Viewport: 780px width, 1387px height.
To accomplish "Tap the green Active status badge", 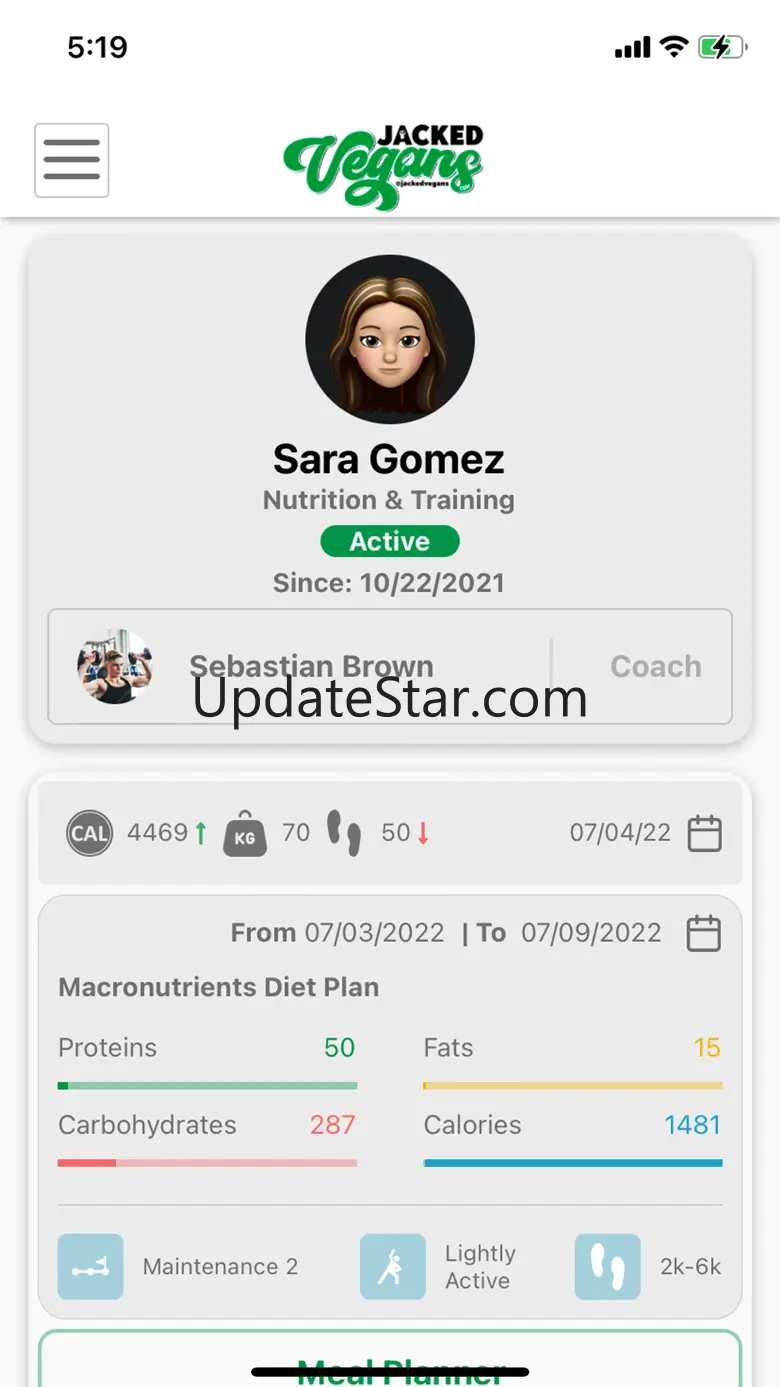I will (390, 541).
